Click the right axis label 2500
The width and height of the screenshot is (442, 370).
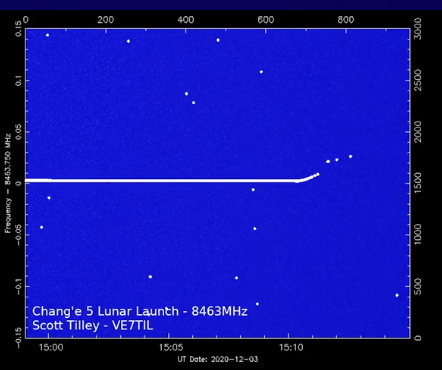417,80
